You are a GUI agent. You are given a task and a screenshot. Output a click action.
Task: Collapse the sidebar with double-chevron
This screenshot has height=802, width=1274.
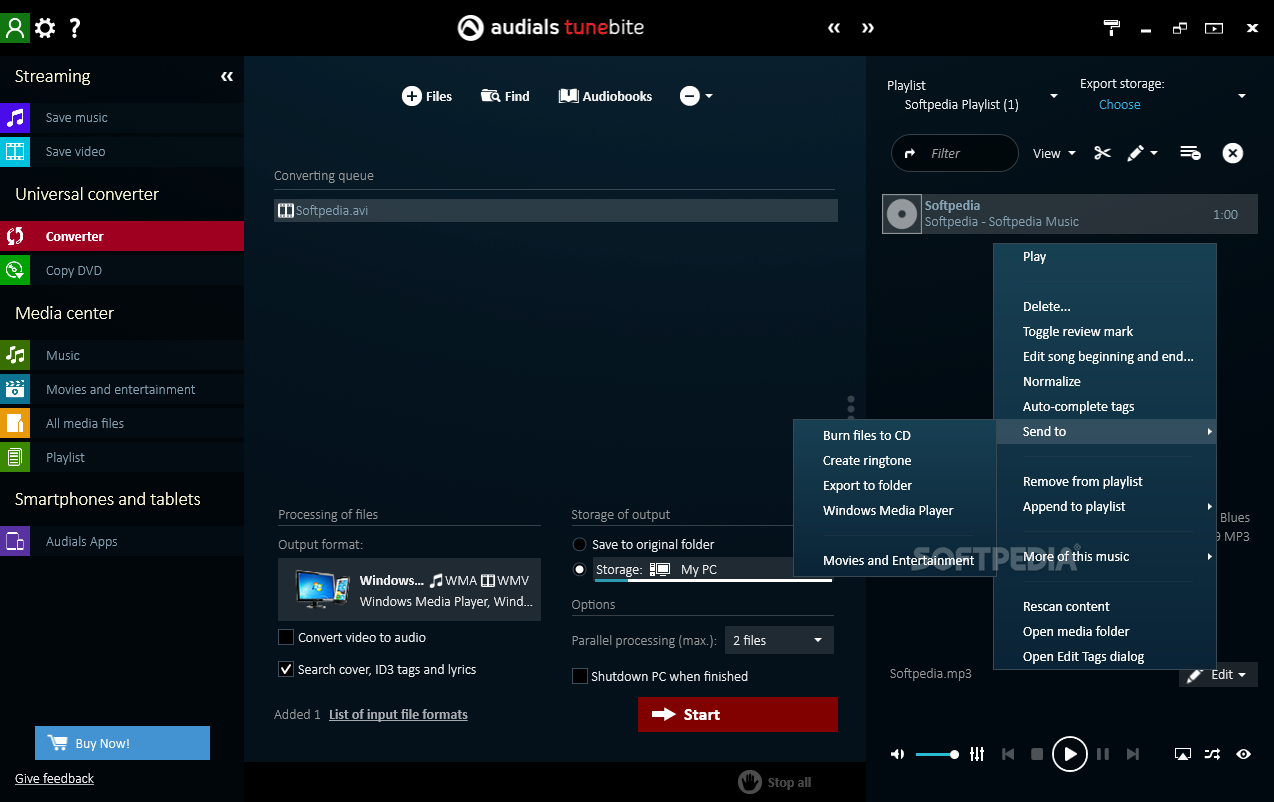pos(227,76)
